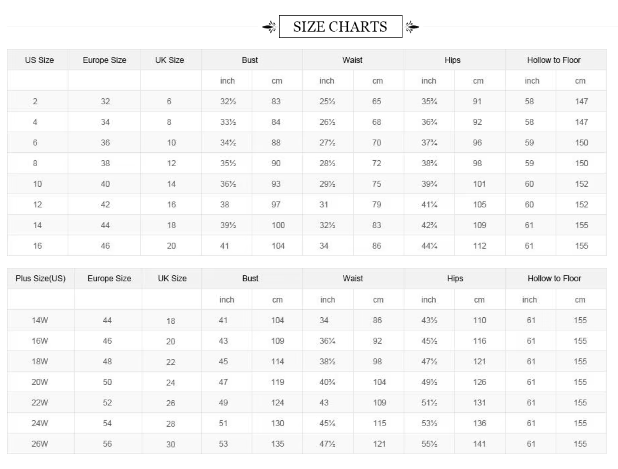This screenshot has width=618, height=469.
Task: Select Hips header in plus size table
Action: (455, 278)
